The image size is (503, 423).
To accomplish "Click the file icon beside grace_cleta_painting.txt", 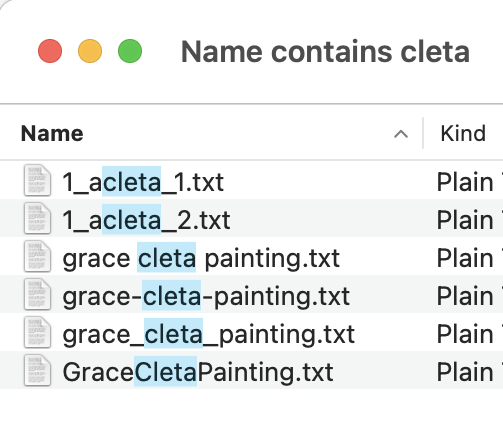I will pos(37,332).
